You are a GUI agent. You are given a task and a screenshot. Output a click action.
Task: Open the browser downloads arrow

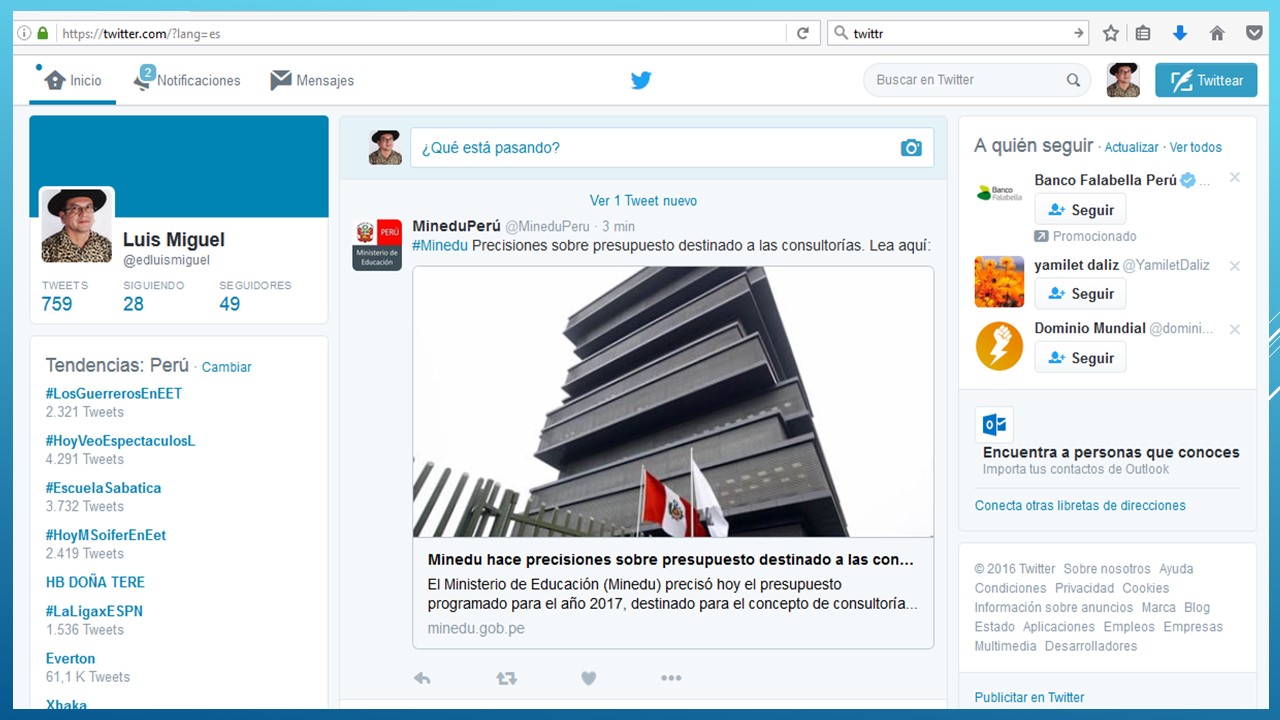[1180, 33]
